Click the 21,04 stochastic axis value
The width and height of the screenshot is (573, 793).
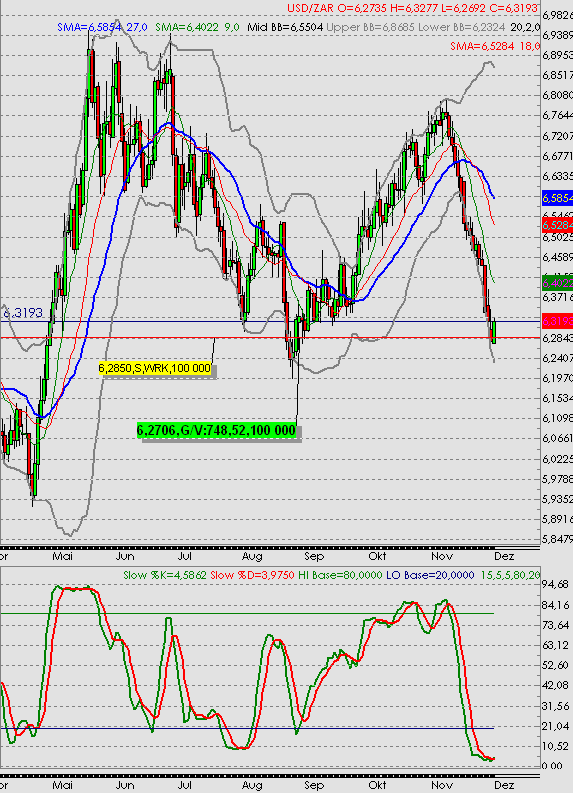(x=555, y=726)
